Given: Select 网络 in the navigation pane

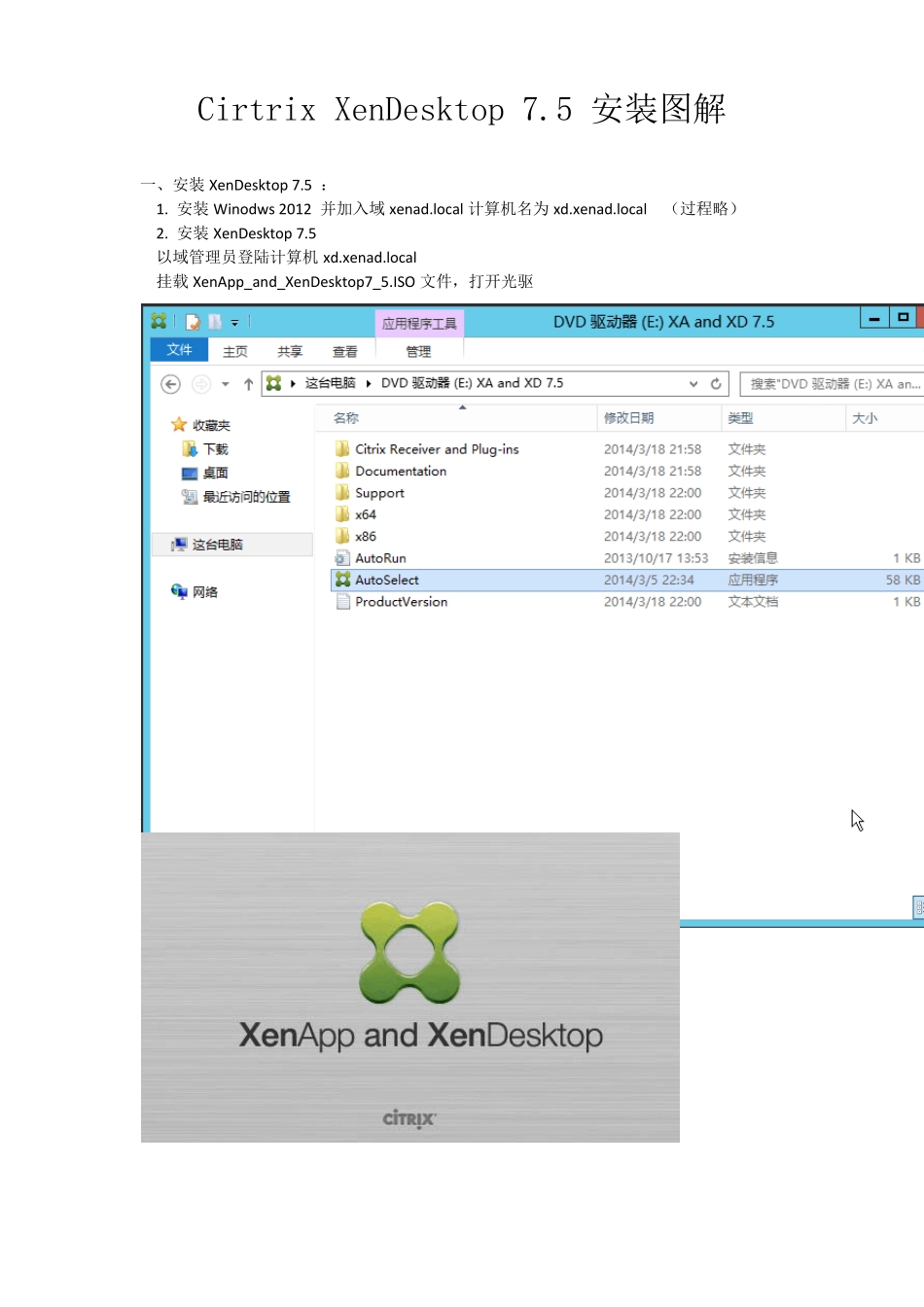Looking at the screenshot, I should tap(204, 592).
